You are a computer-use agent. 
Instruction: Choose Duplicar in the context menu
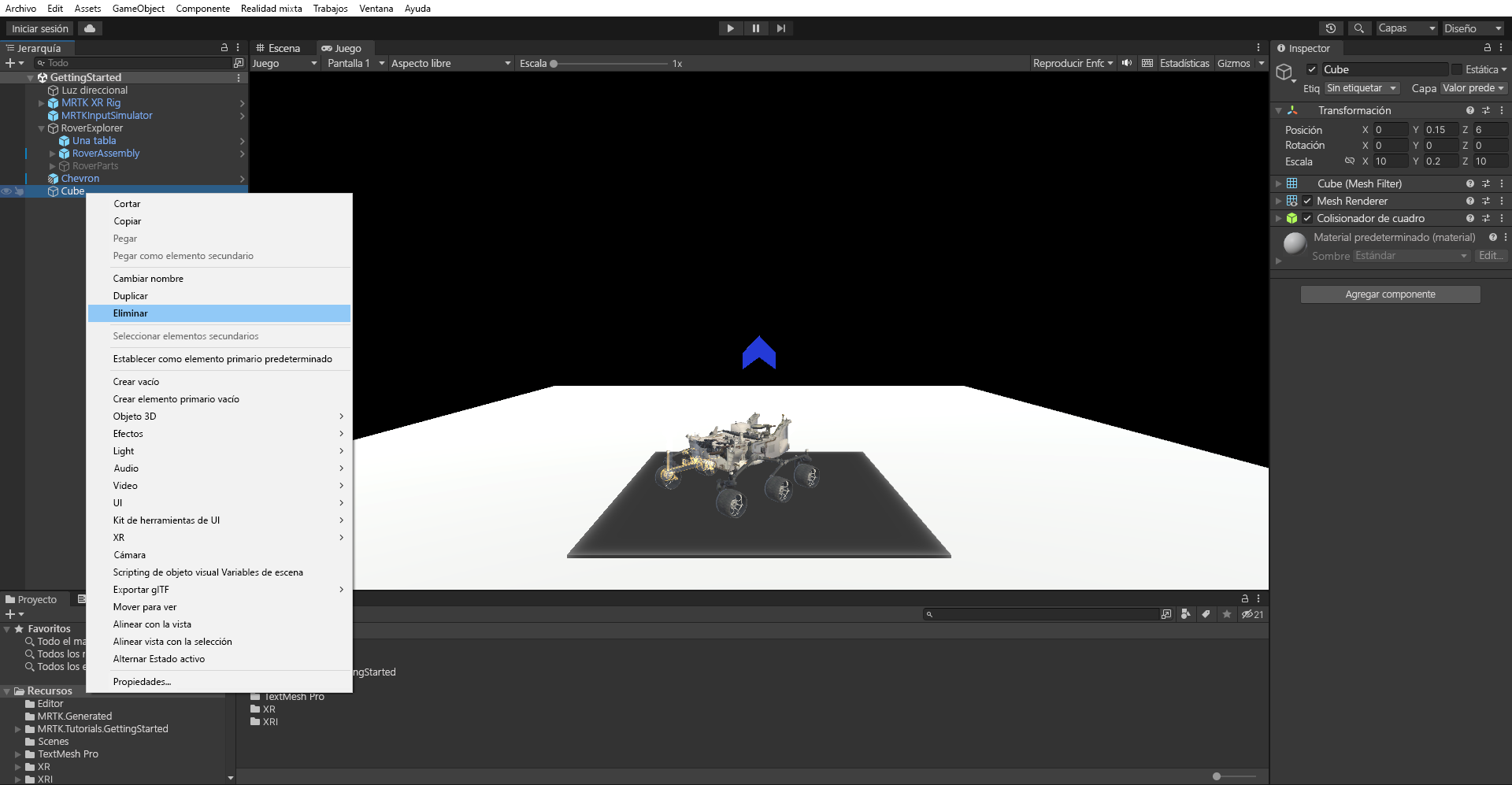220,296
